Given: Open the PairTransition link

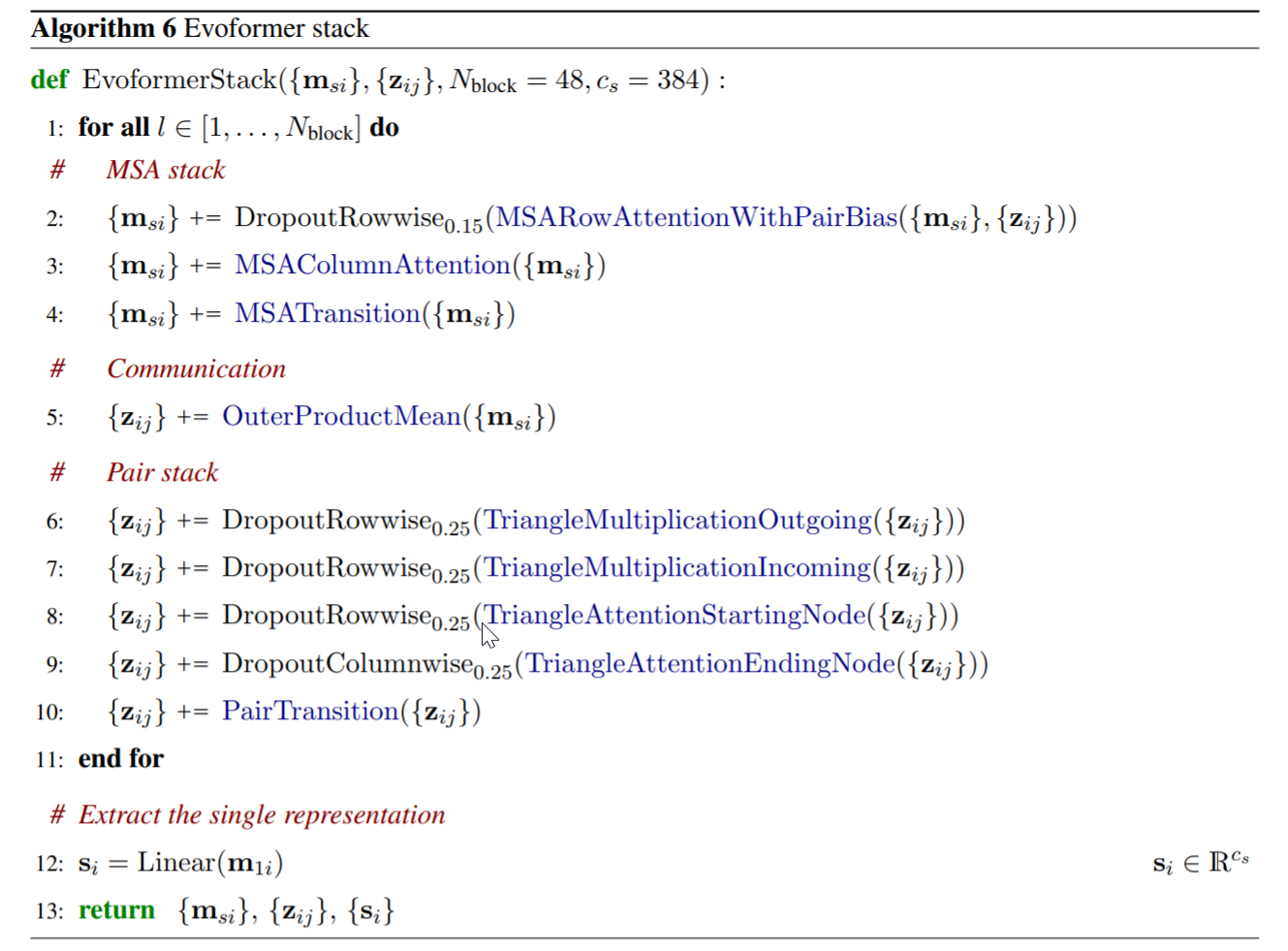Looking at the screenshot, I should (311, 711).
